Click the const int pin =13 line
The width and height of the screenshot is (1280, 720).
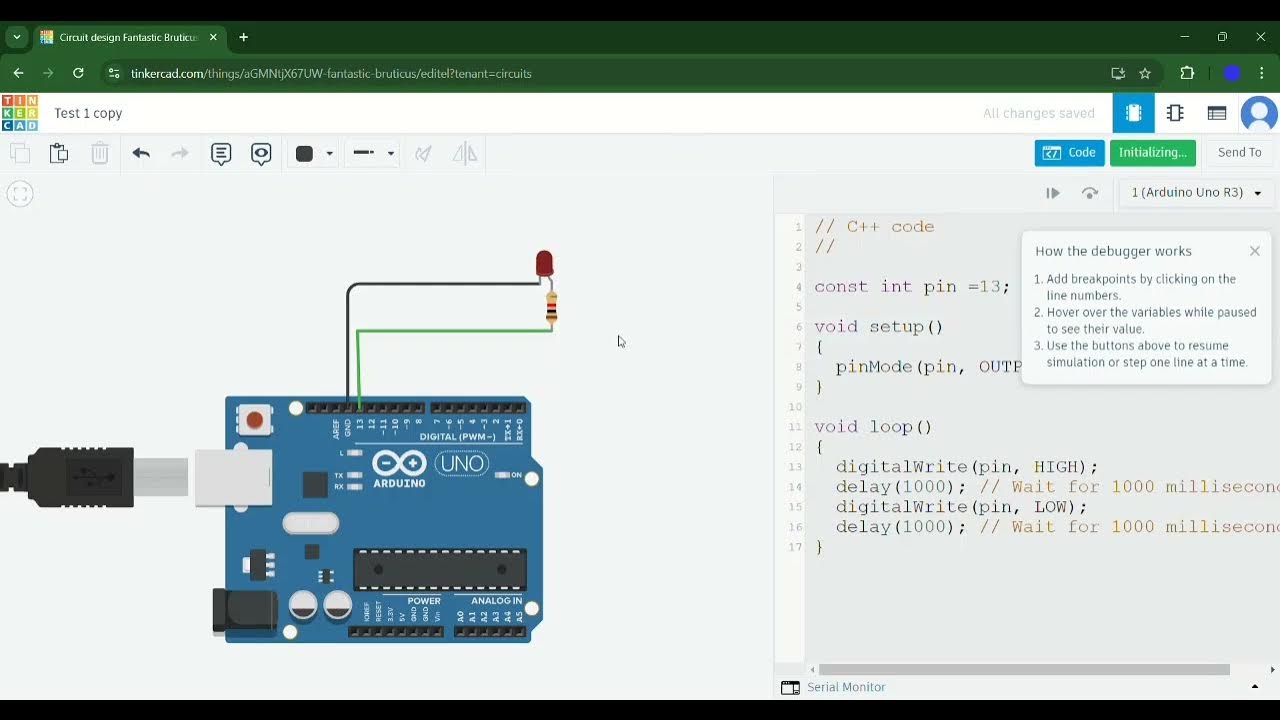click(912, 287)
